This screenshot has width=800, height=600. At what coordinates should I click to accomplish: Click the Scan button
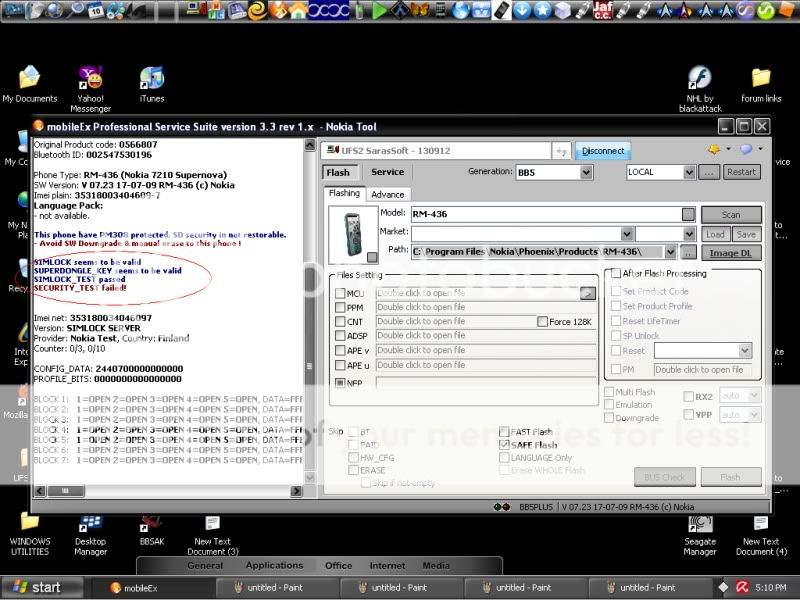tap(731, 215)
